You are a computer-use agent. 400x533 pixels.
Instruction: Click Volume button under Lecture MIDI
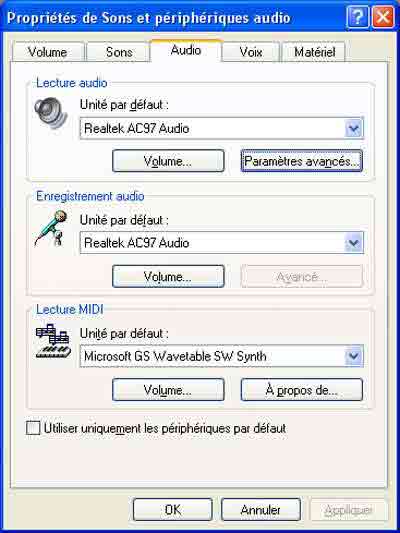click(x=168, y=390)
